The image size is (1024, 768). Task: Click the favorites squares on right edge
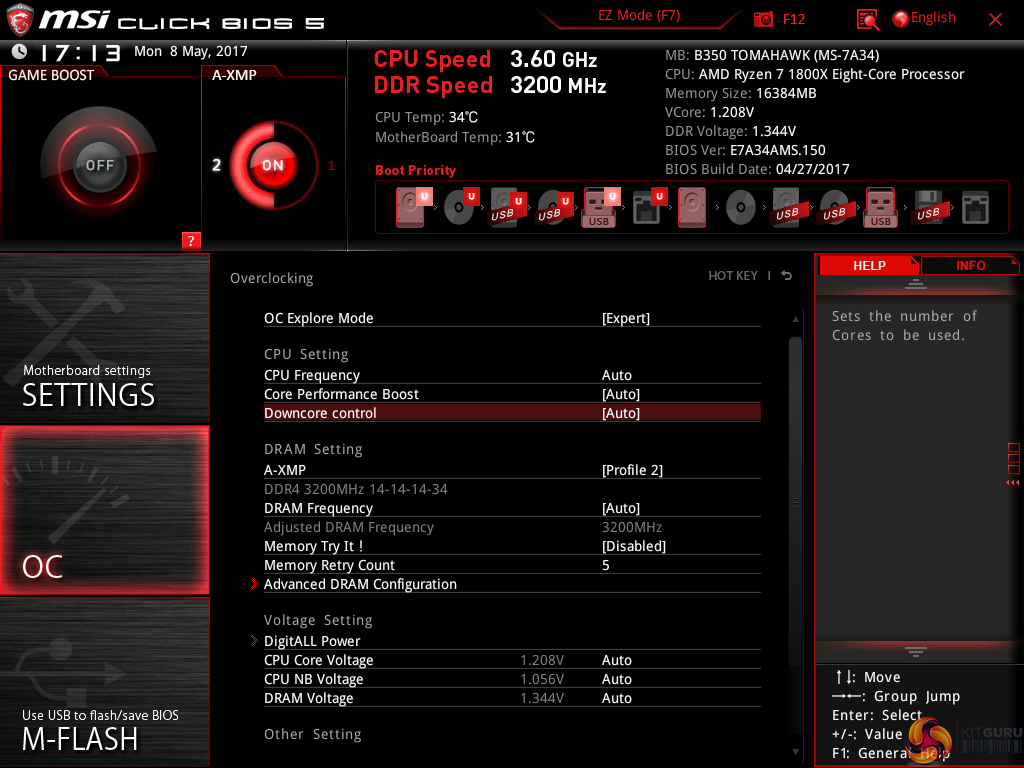coord(1013,458)
